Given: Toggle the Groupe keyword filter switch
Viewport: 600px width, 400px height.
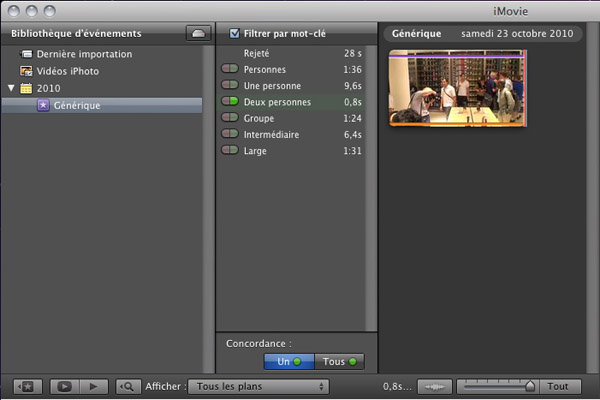Looking at the screenshot, I should point(230,117).
